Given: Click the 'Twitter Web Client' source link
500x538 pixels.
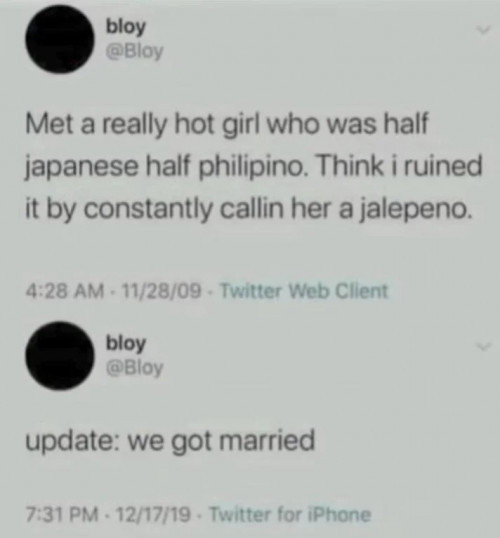Looking at the screenshot, I should 304,291.
